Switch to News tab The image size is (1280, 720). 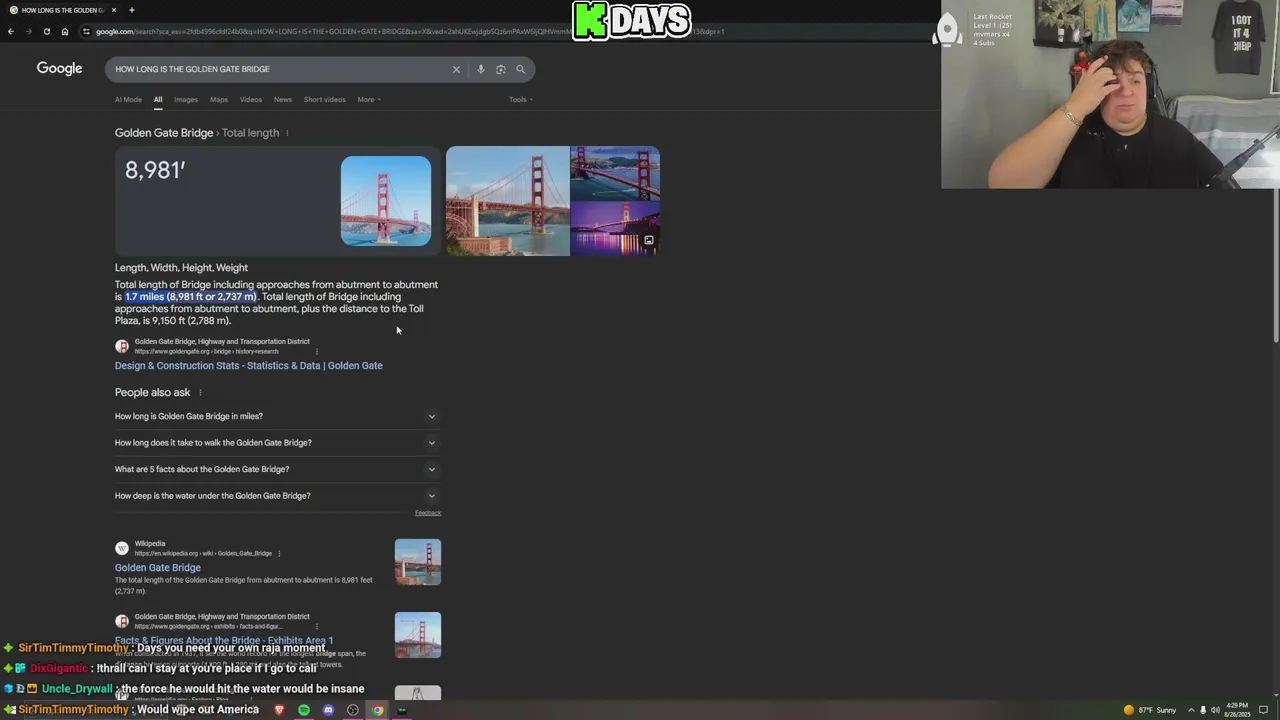coord(283,100)
